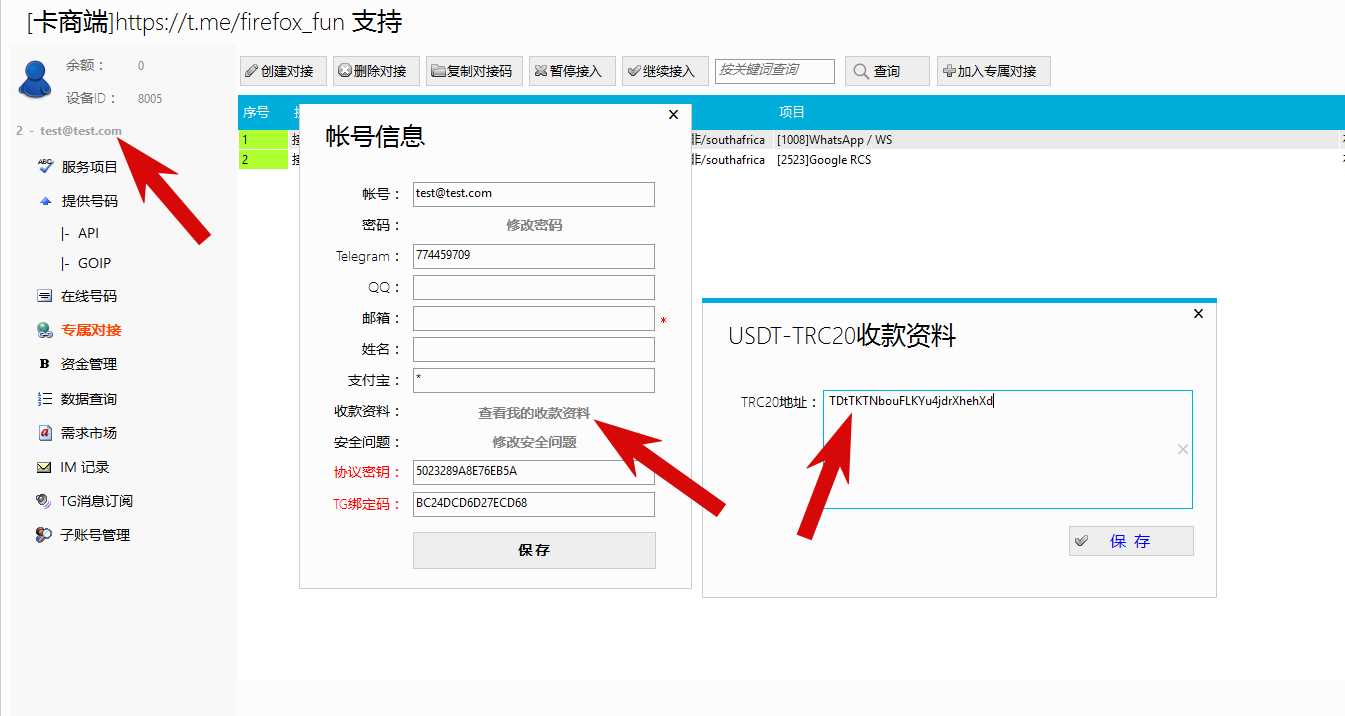Click the checkmark icon on 继续接入

coord(634,71)
